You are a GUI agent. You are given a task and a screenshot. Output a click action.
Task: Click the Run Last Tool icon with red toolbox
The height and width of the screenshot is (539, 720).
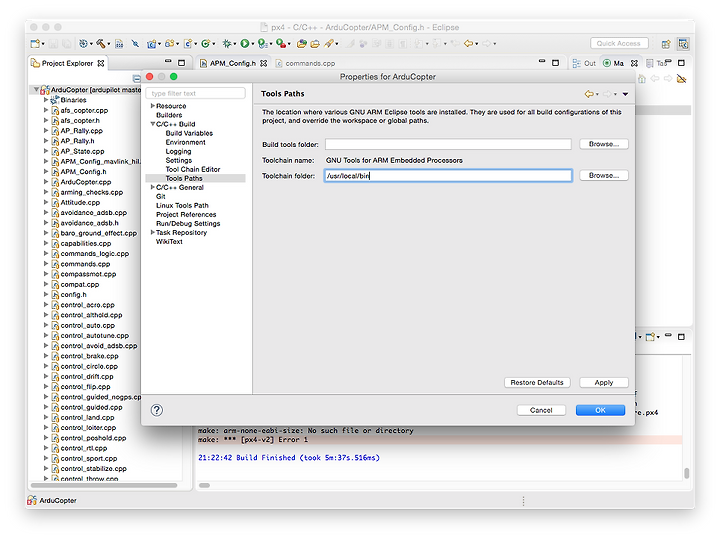coord(281,44)
